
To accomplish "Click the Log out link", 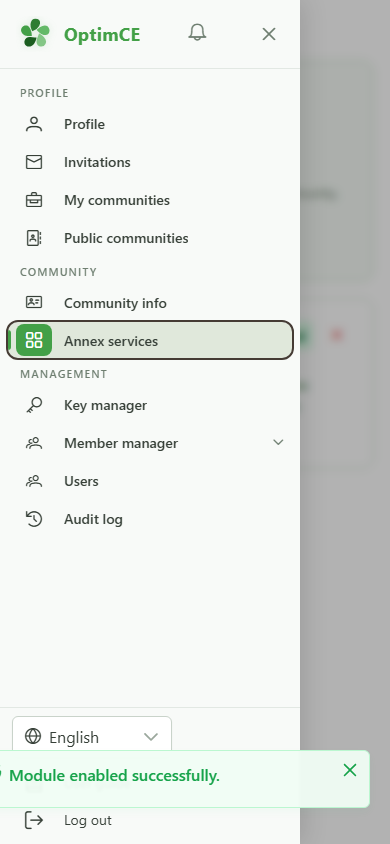I will pos(88,820).
